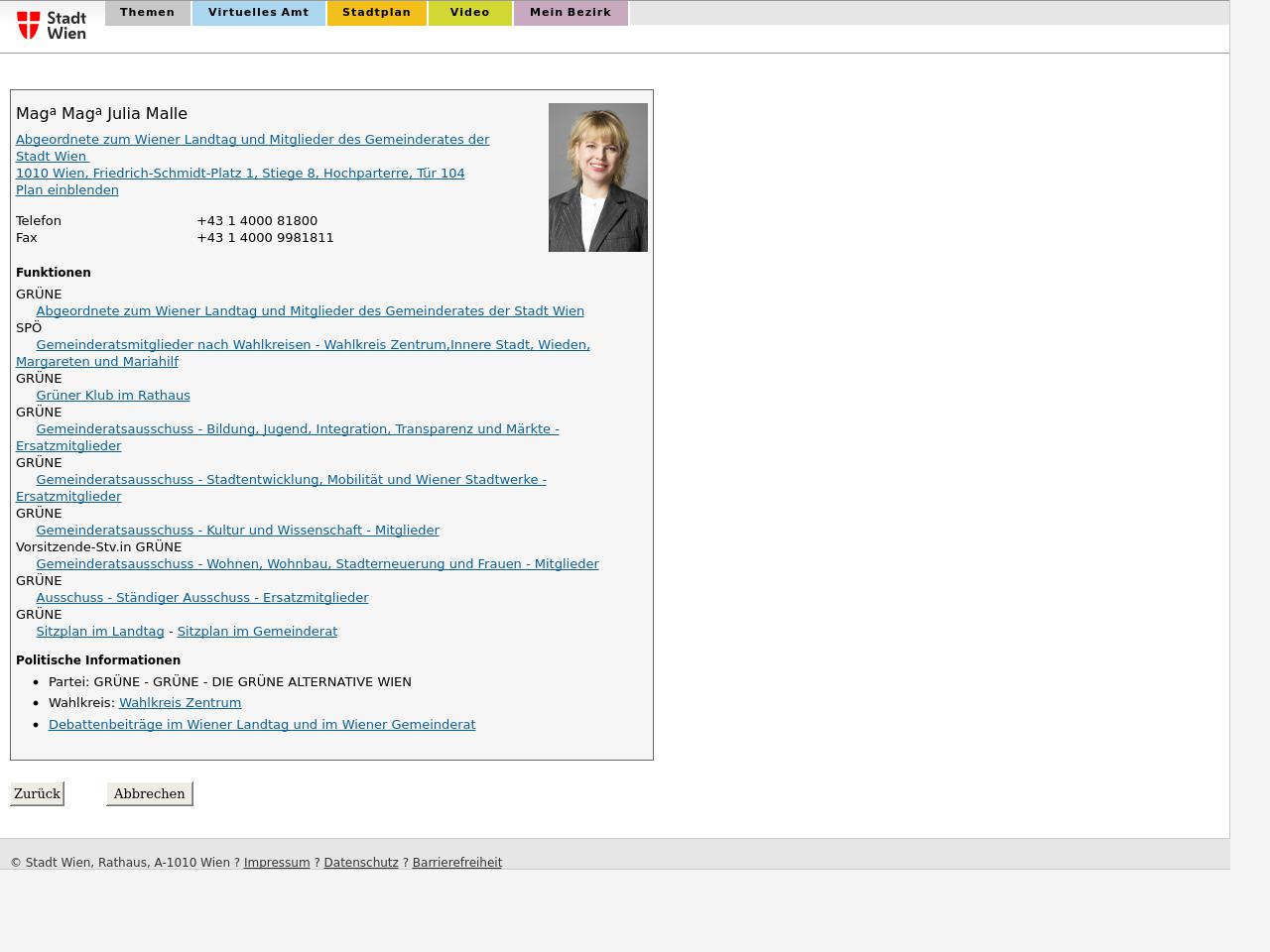Viewport: 1270px width, 952px height.
Task: Show the map via Plan einblenden
Action: tap(66, 190)
